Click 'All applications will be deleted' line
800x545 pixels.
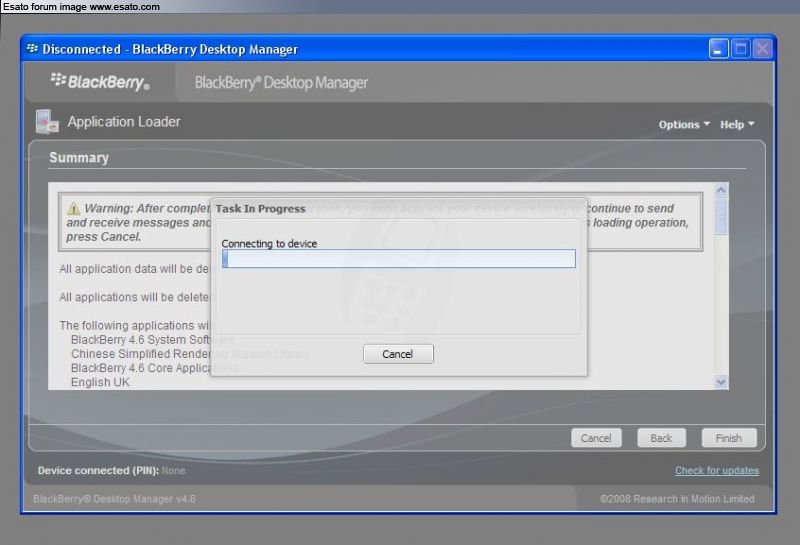pos(134,297)
